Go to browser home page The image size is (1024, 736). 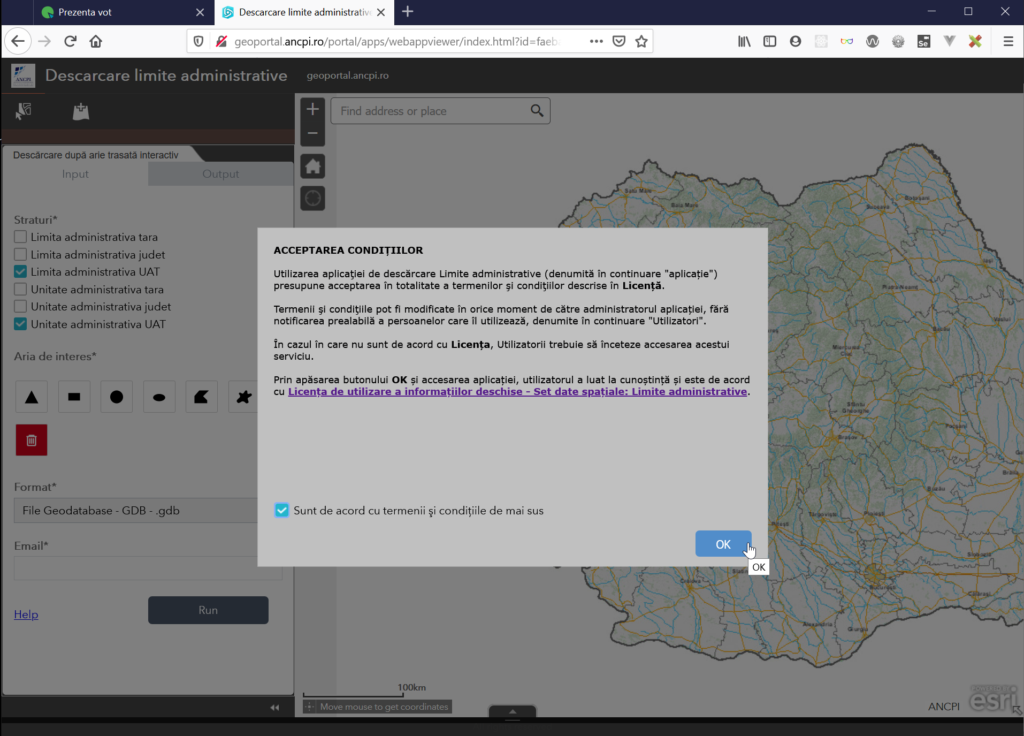coord(96,41)
